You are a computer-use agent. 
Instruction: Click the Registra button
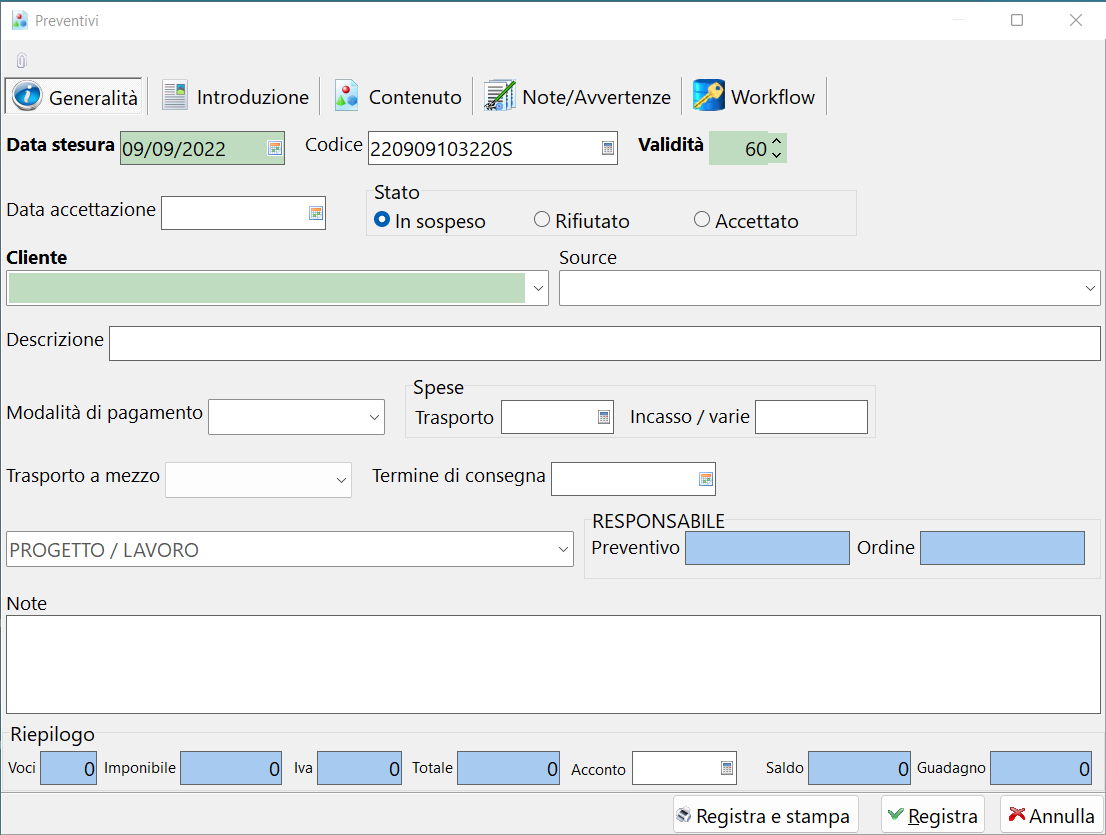tap(932, 816)
